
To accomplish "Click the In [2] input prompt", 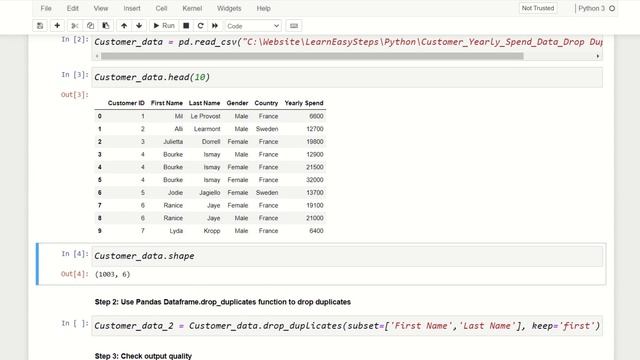I will (75, 40).
